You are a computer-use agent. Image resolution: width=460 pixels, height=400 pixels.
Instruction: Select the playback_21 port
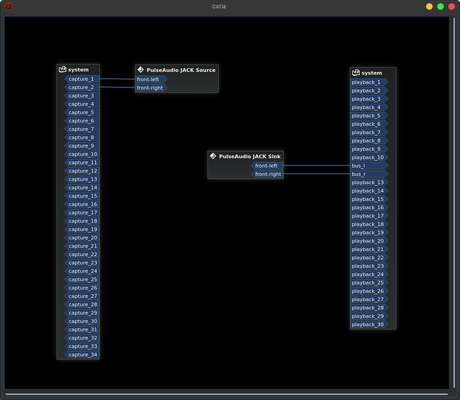point(369,249)
